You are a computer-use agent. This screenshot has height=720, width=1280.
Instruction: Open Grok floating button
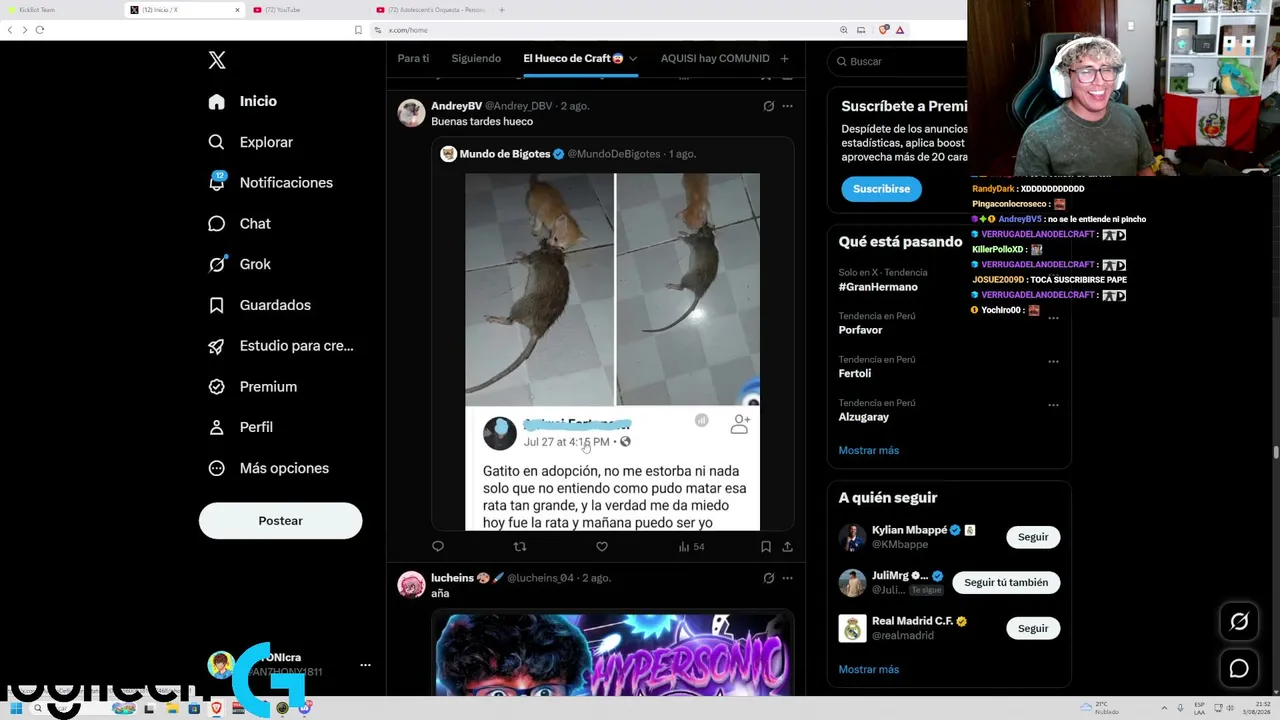tap(1239, 622)
